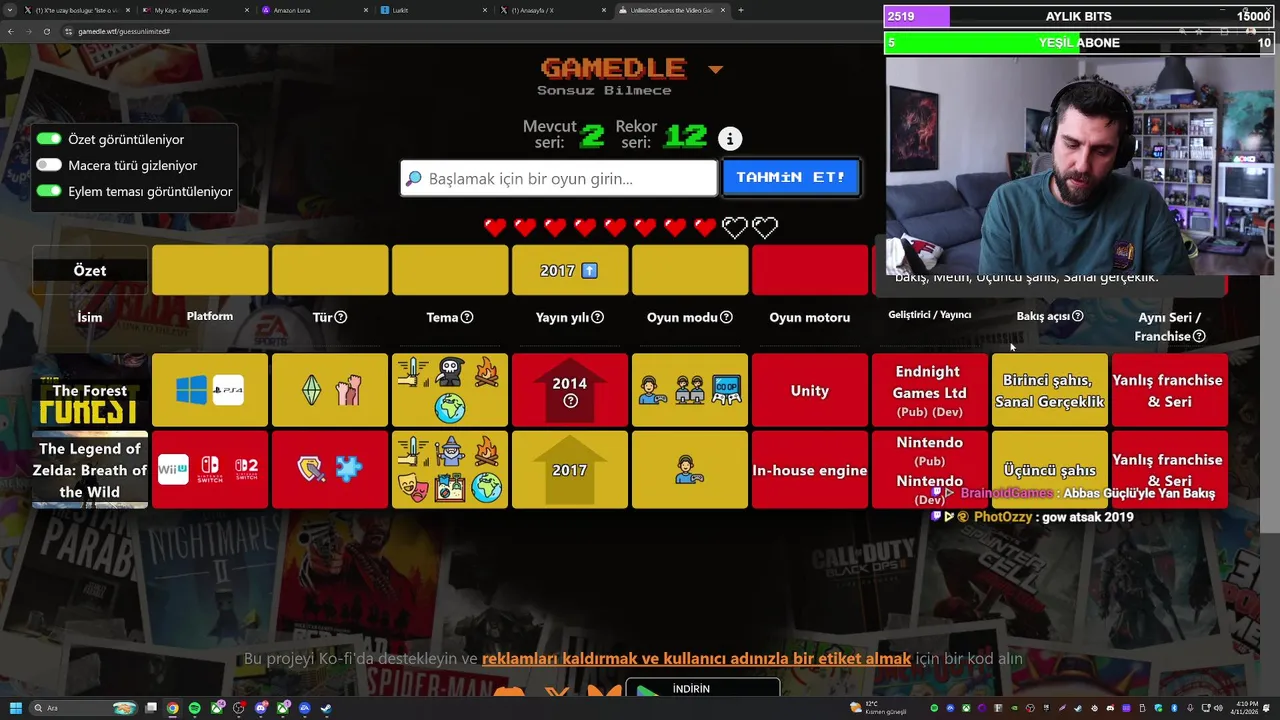Click the puzzle piece genre icon in Zelda row
The image size is (1280, 720).
348,468
